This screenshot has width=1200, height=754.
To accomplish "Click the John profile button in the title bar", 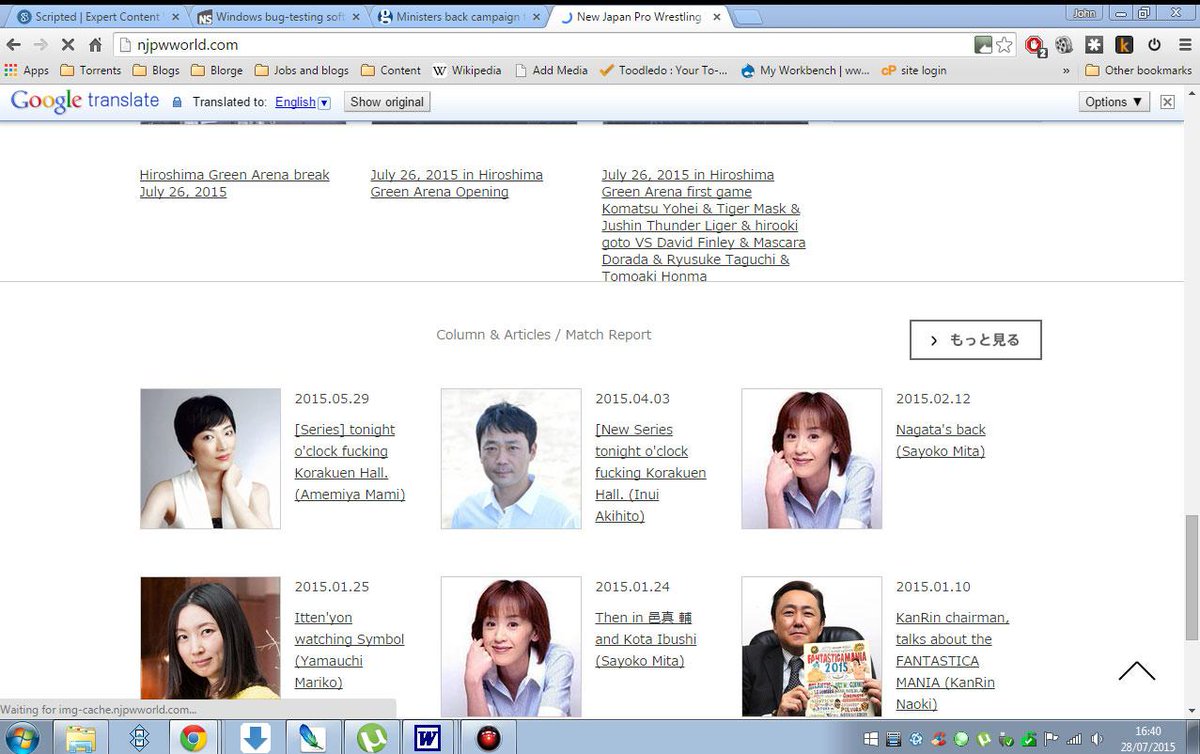I will (x=1086, y=13).
